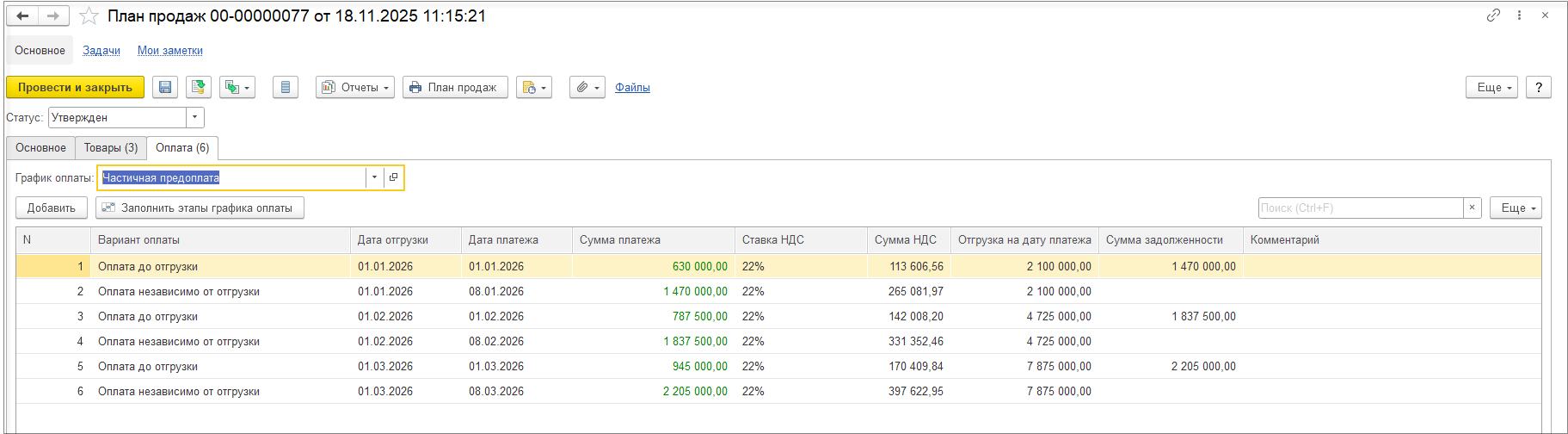The width and height of the screenshot is (1568, 434).
Task: Switch to the Товары (3) tab
Action: point(111,148)
